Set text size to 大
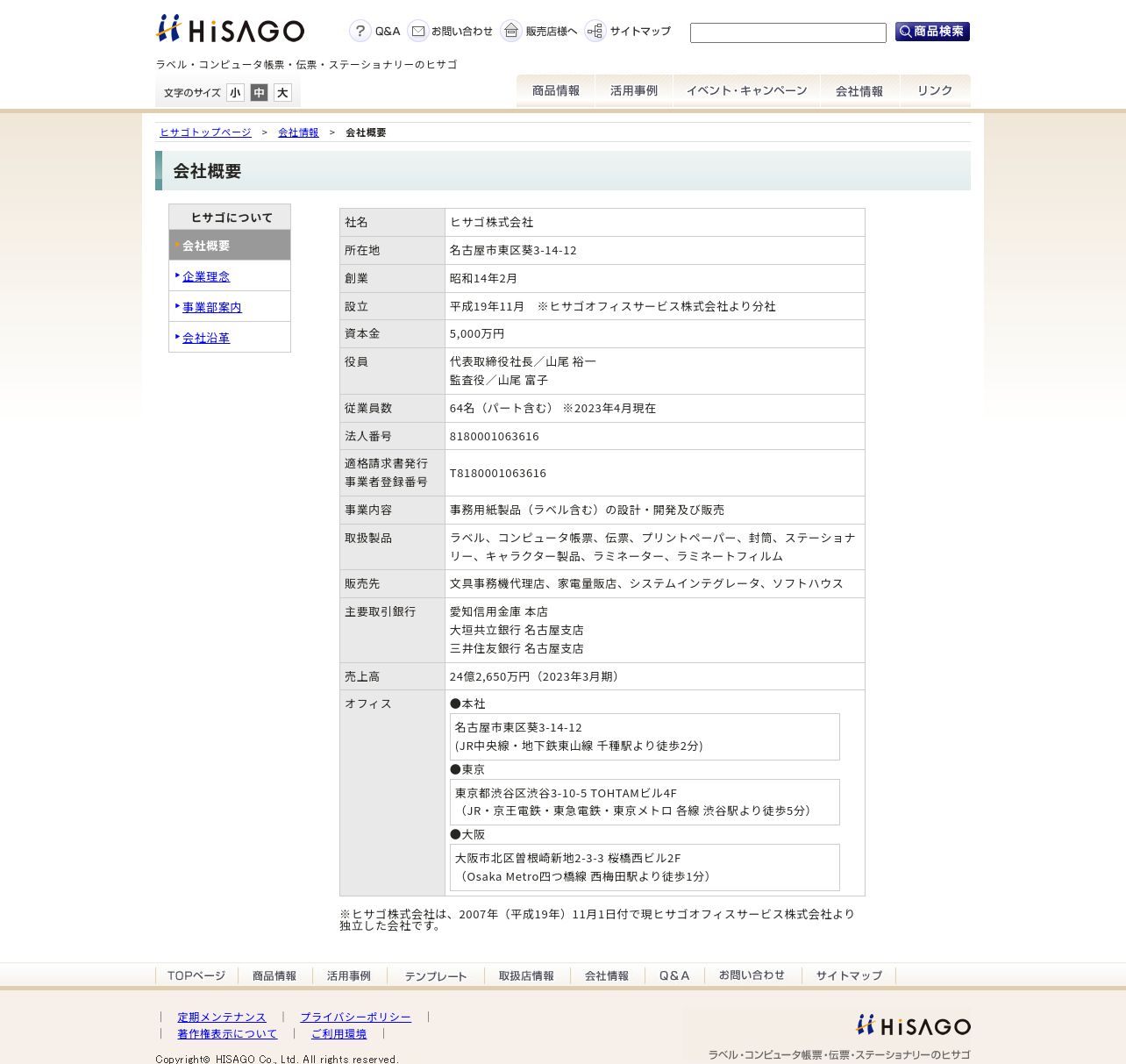Image resolution: width=1126 pixels, height=1064 pixels. [x=282, y=93]
